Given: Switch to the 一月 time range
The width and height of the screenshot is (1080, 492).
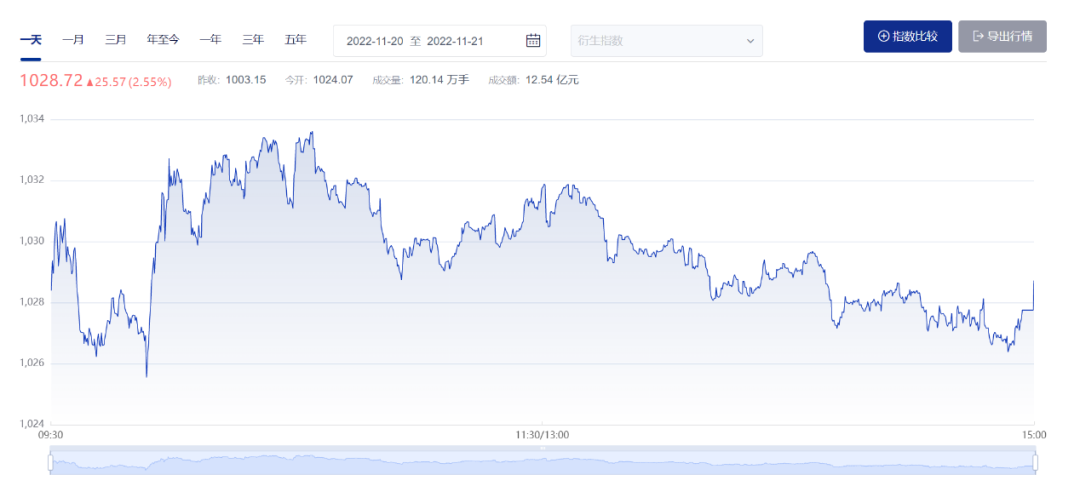Looking at the screenshot, I should click(x=73, y=39).
